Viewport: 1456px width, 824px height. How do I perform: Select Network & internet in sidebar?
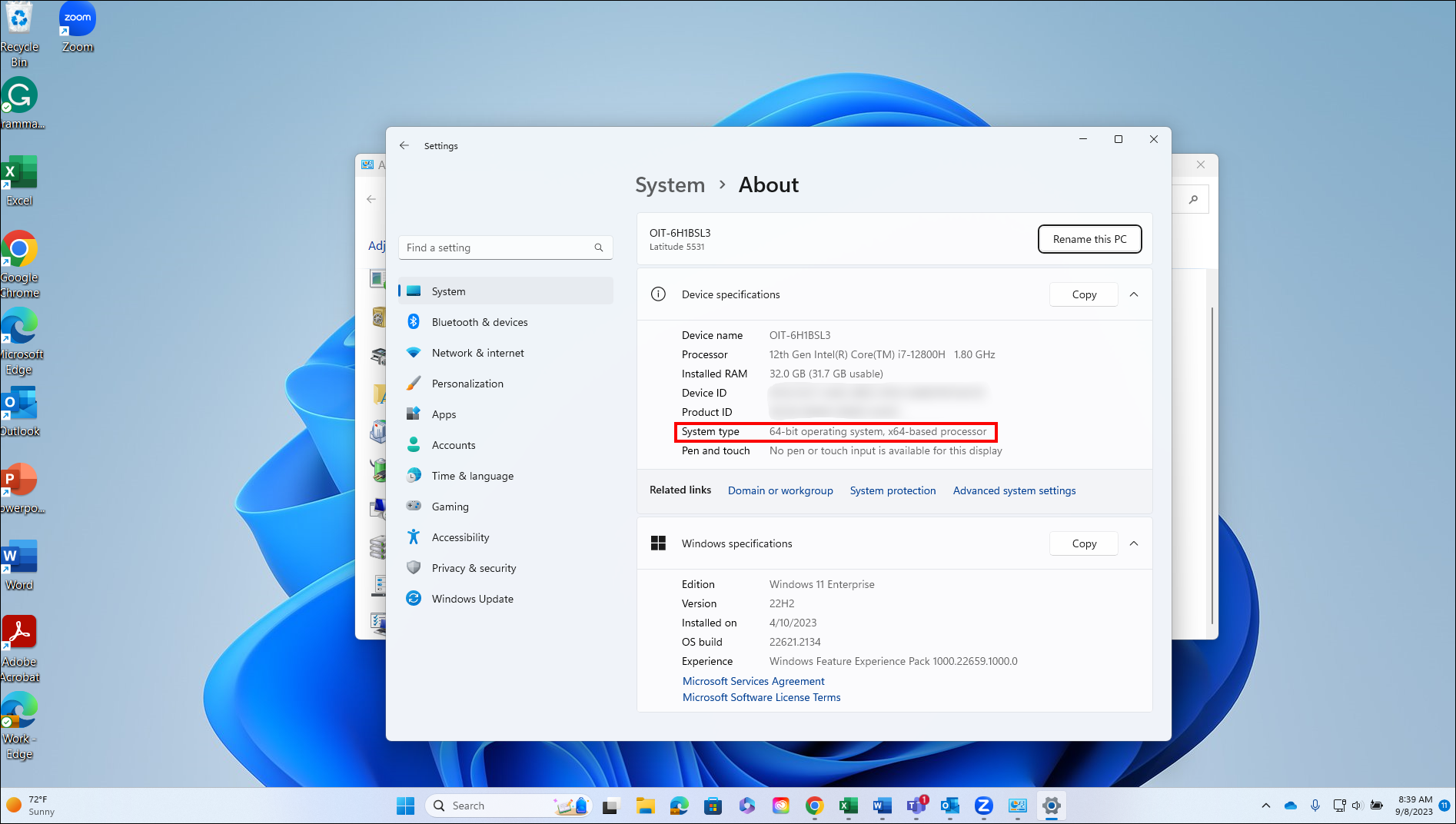click(x=477, y=352)
